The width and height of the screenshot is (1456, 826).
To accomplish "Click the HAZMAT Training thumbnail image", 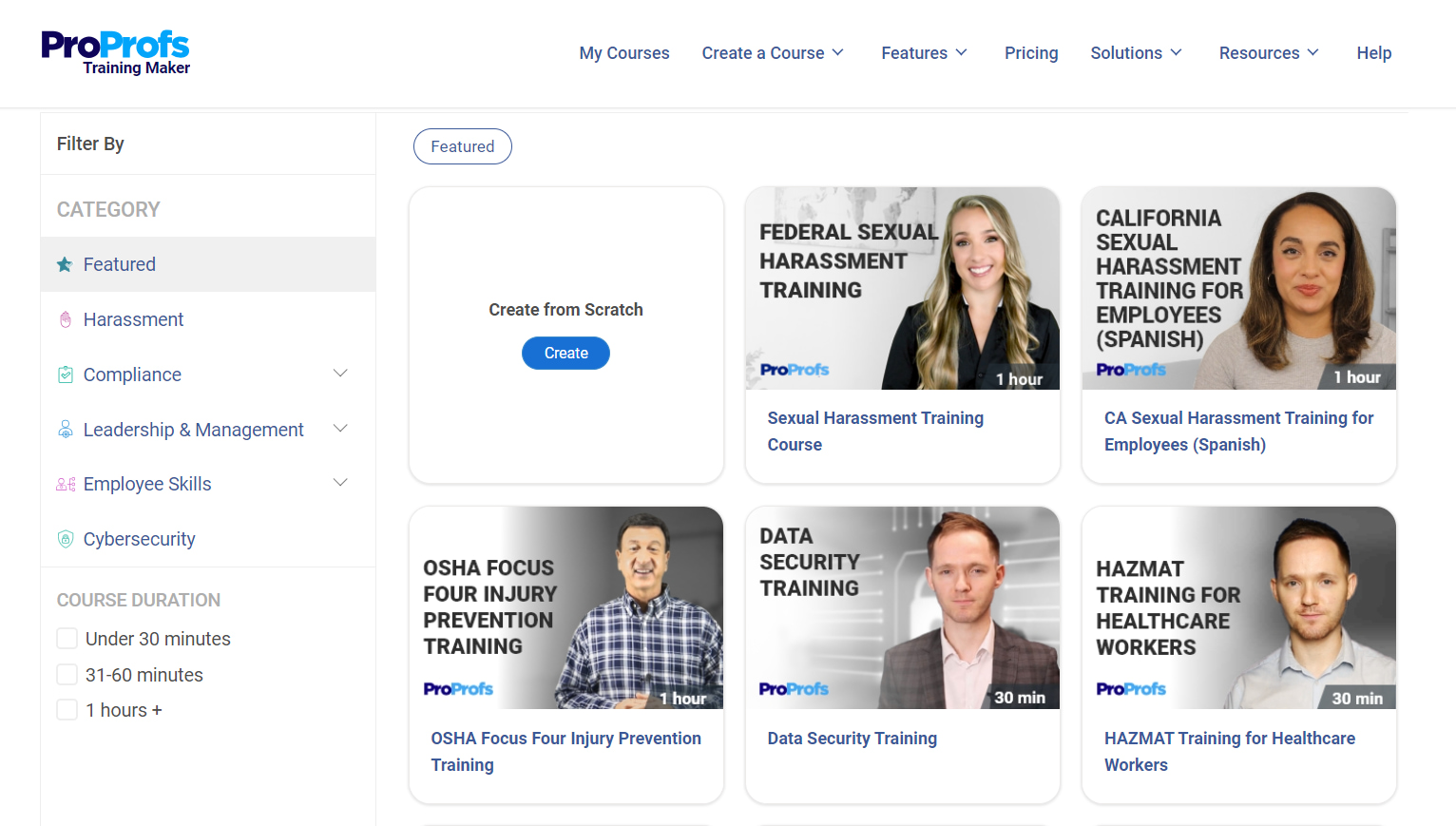I will tap(1239, 607).
